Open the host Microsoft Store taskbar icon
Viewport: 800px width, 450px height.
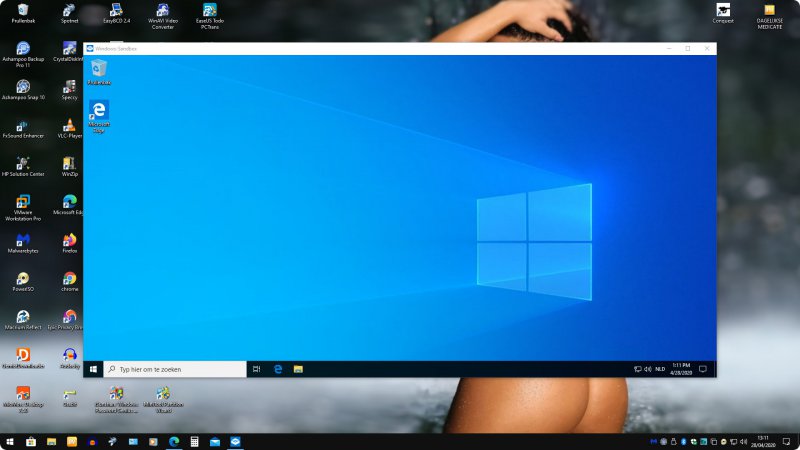coord(31,441)
